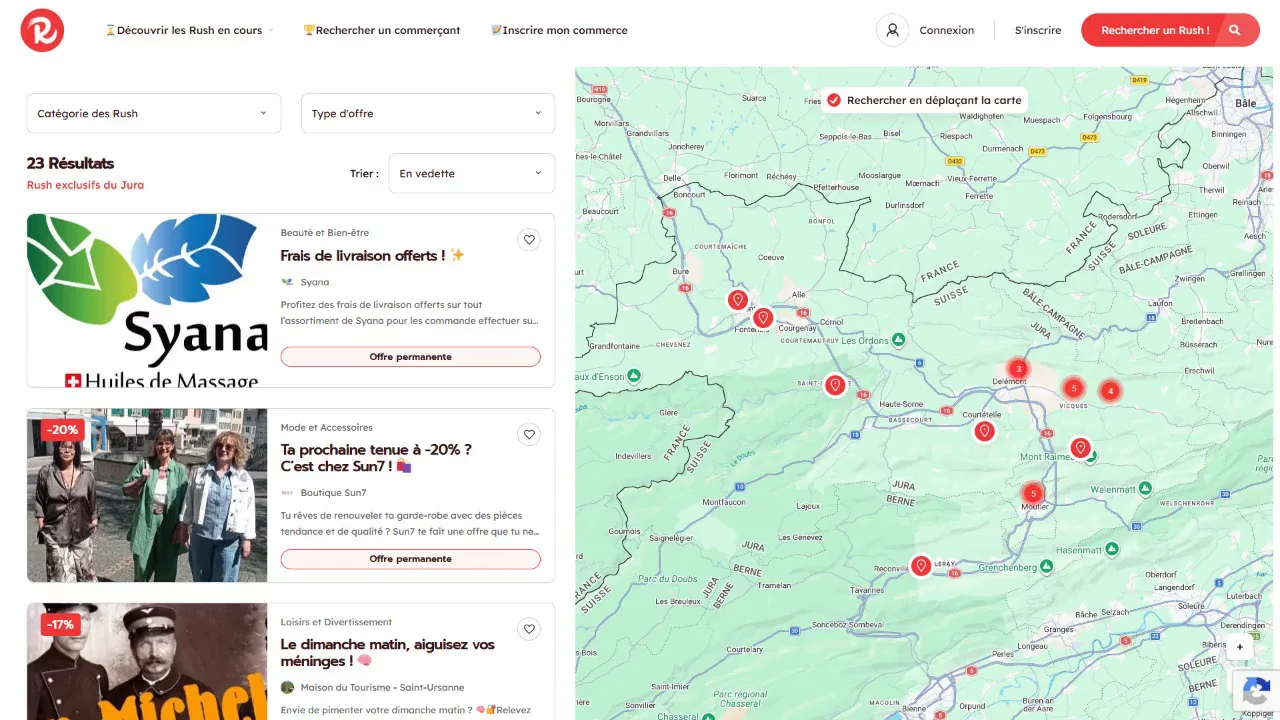The image size is (1280, 720).
Task: Click the -20% discount badge
Action: click(62, 430)
